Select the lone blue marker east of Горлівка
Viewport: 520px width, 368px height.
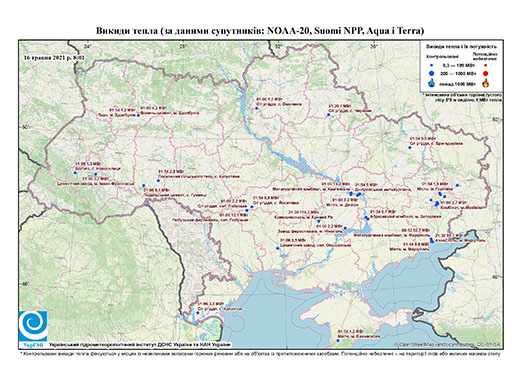pos(457,185)
